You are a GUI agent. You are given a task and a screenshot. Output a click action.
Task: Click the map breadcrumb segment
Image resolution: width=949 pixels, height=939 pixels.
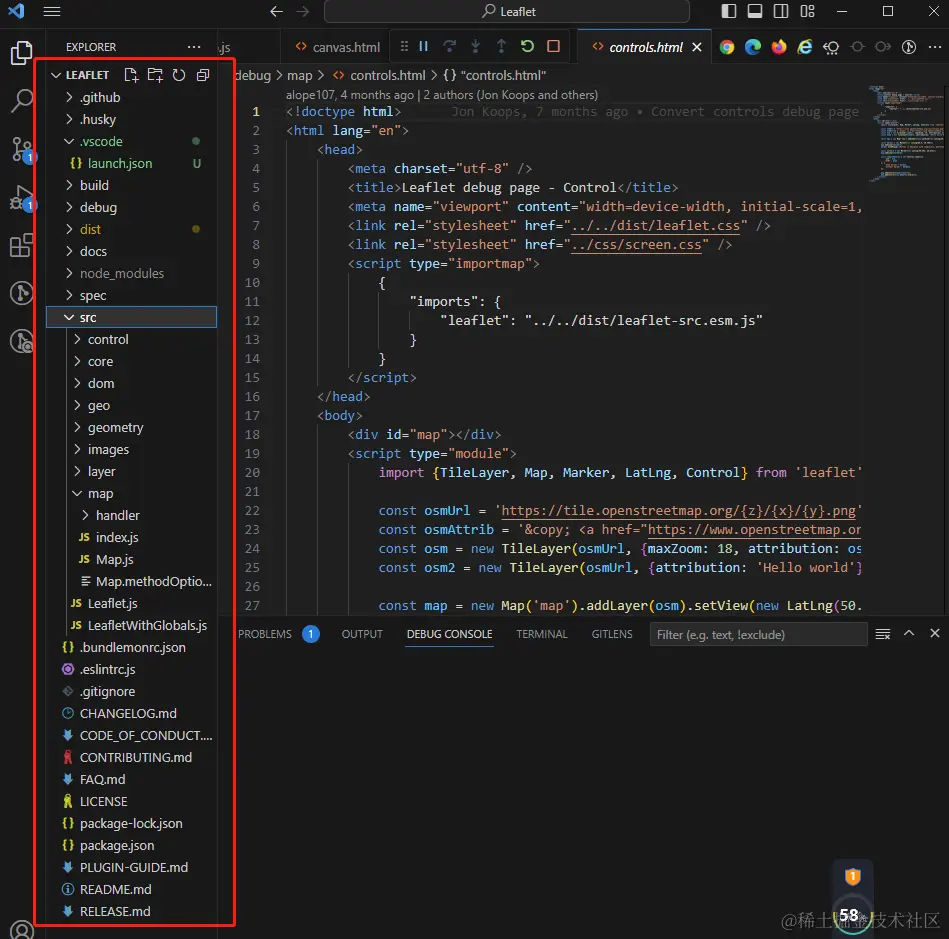300,76
